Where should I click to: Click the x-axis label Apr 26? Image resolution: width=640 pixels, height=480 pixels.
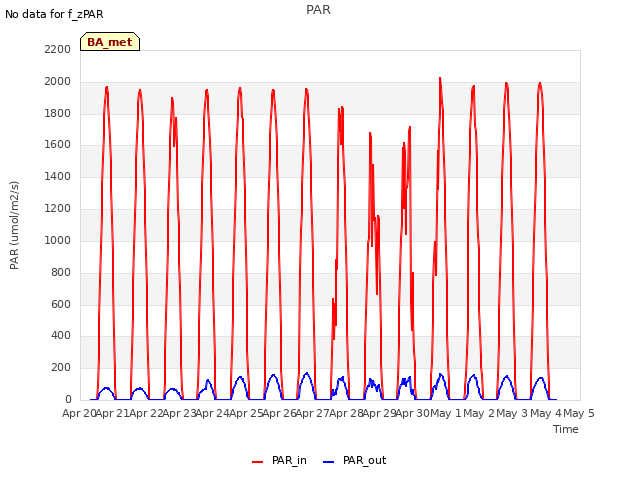tap(280, 413)
